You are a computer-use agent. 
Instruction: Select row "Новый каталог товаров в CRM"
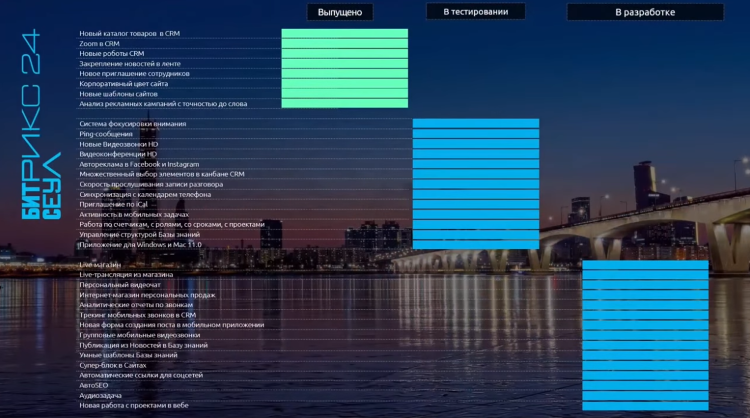pos(130,33)
